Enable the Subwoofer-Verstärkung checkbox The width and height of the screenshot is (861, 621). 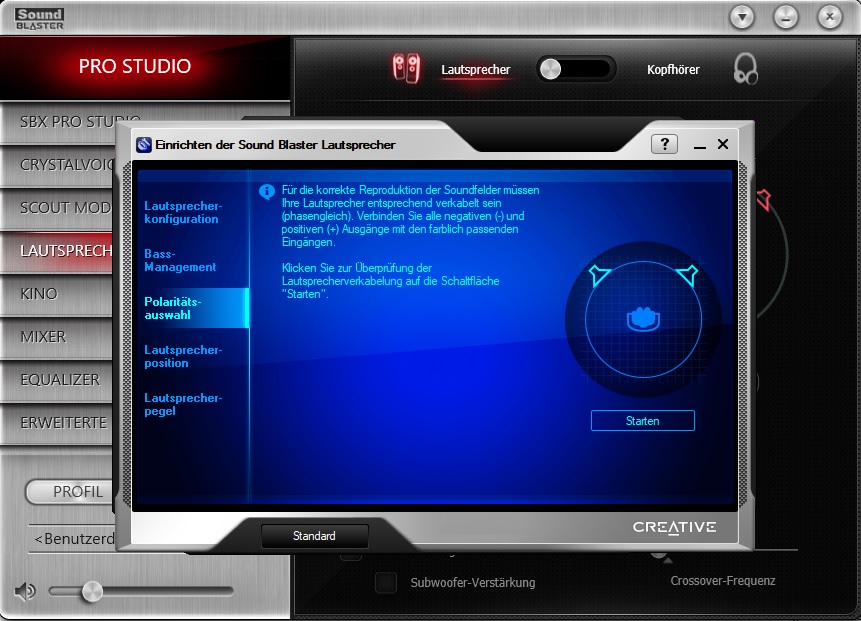pyautogui.click(x=386, y=583)
